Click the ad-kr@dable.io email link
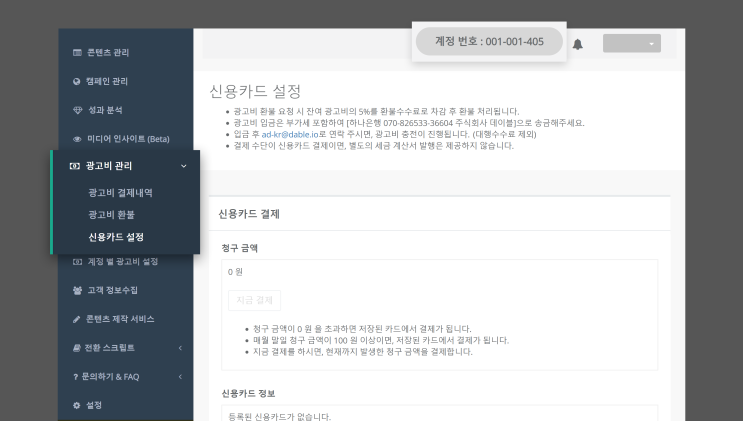The height and width of the screenshot is (421, 743). click(290, 135)
